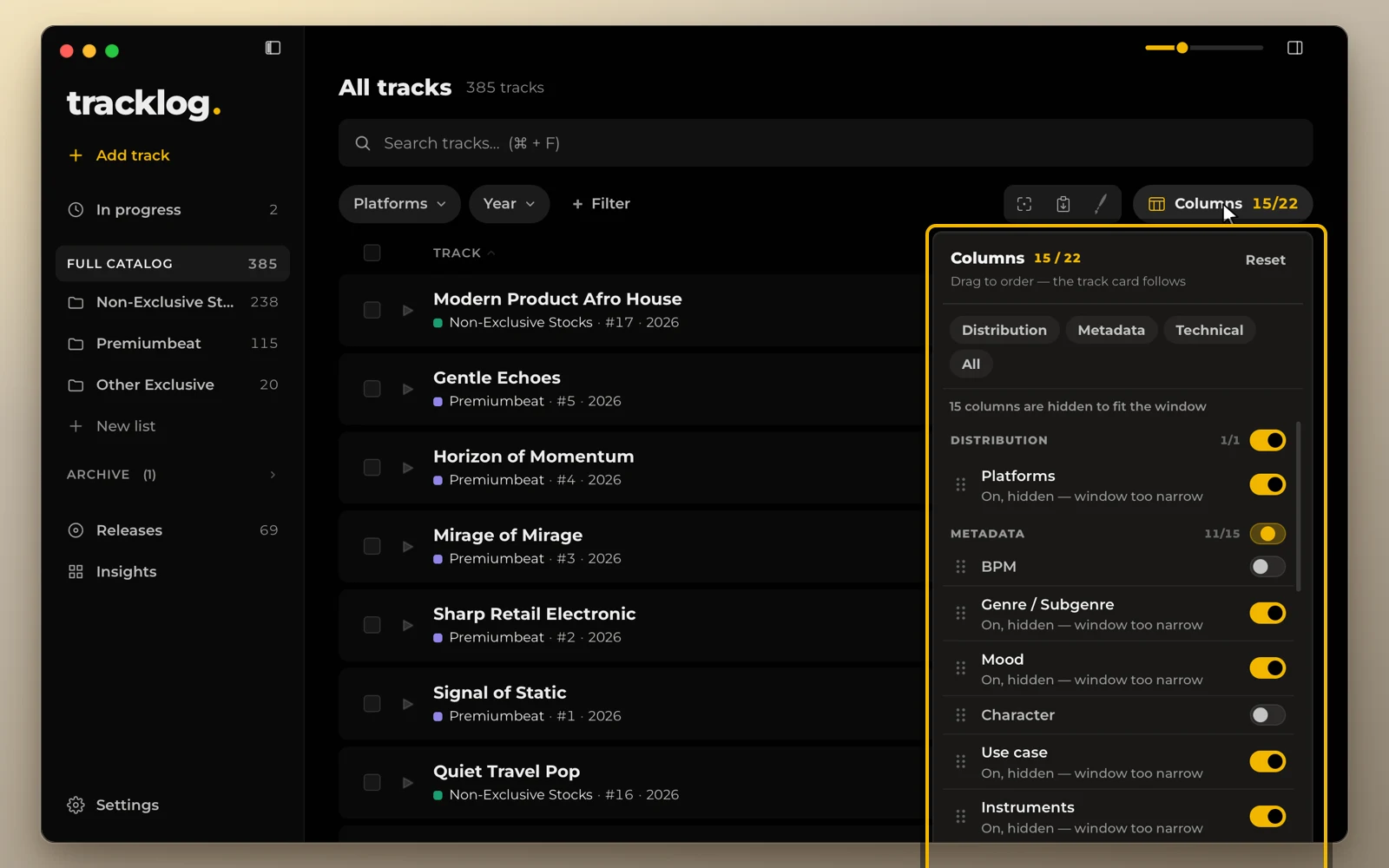
Task: Click the drag handle for Character column
Action: coord(960,715)
